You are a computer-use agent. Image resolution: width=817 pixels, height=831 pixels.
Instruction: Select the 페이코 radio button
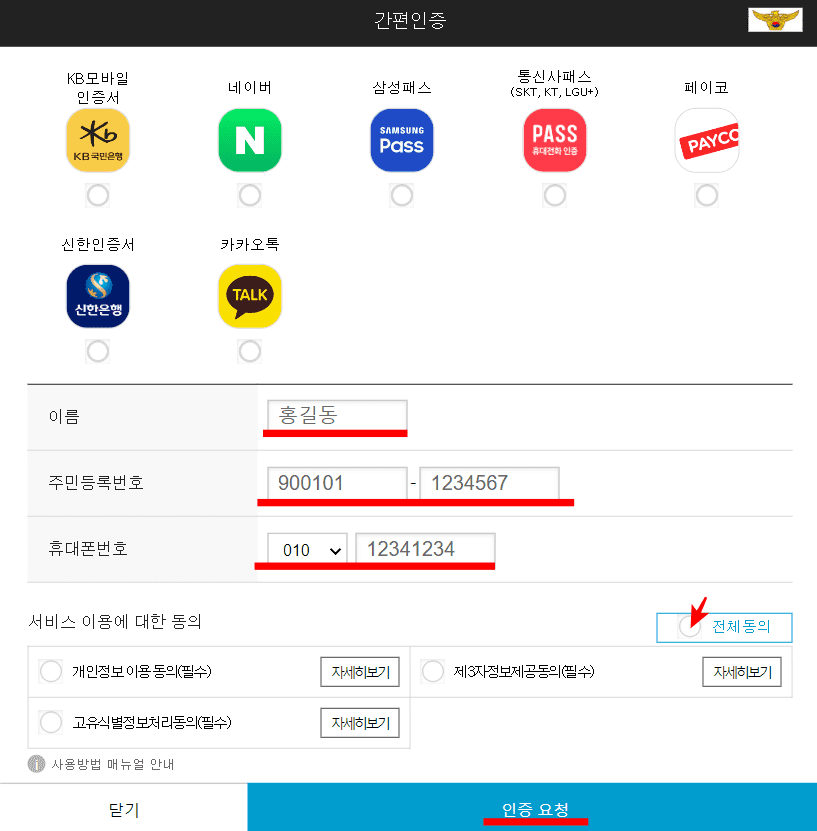pyautogui.click(x=707, y=196)
